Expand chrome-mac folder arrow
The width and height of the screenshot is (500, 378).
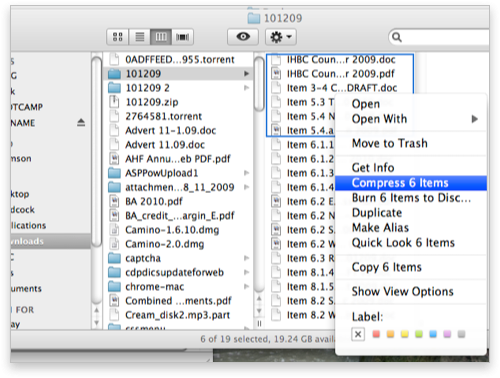[x=246, y=286]
